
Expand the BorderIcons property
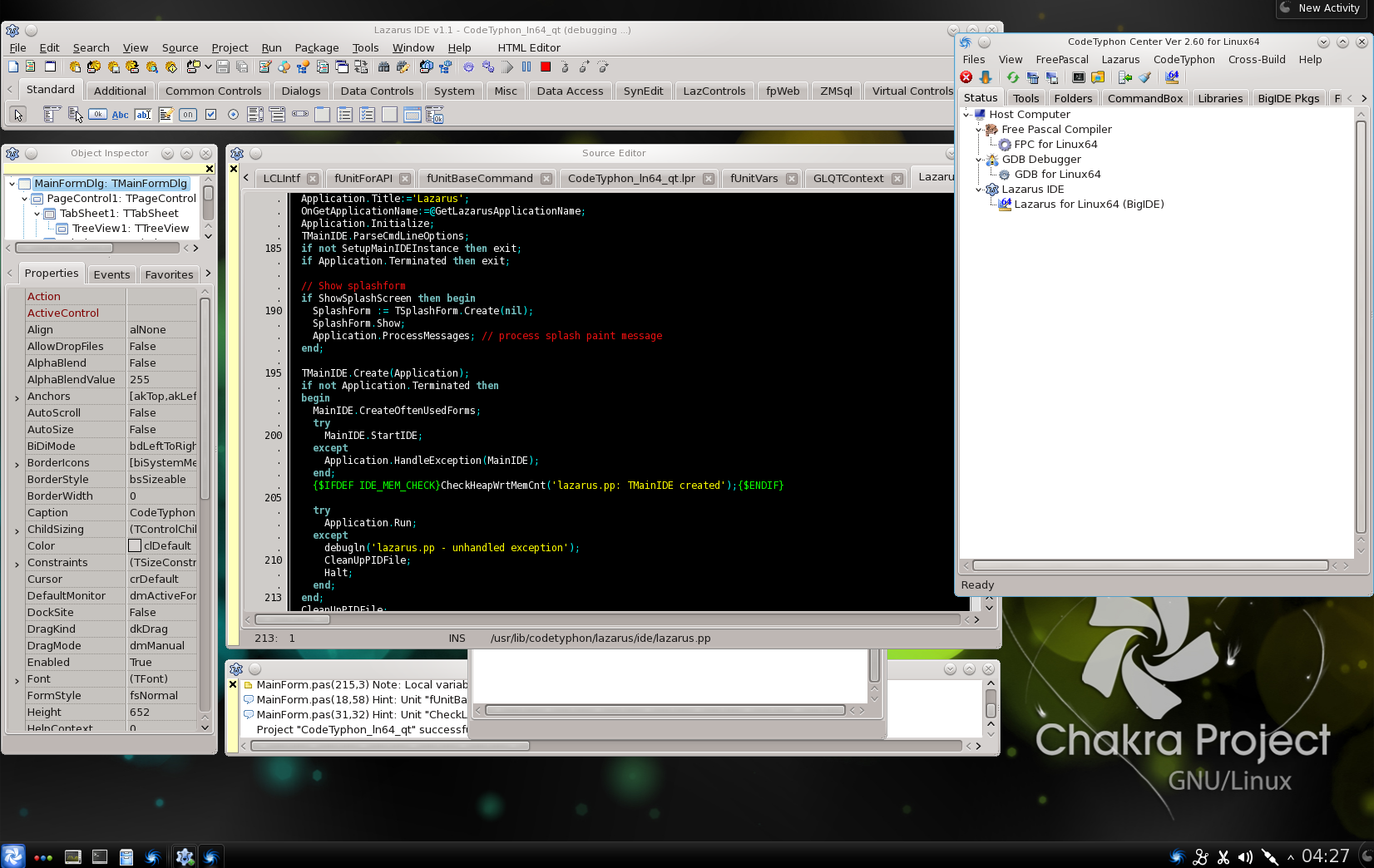[x=17, y=465]
